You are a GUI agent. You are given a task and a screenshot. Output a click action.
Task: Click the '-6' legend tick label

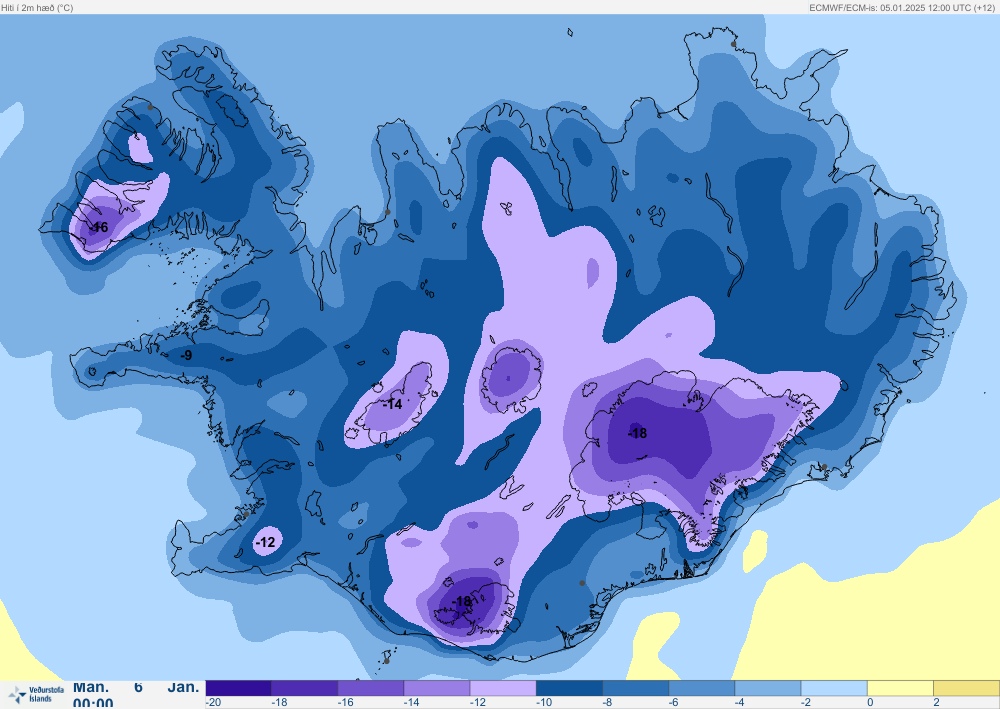coord(674,703)
